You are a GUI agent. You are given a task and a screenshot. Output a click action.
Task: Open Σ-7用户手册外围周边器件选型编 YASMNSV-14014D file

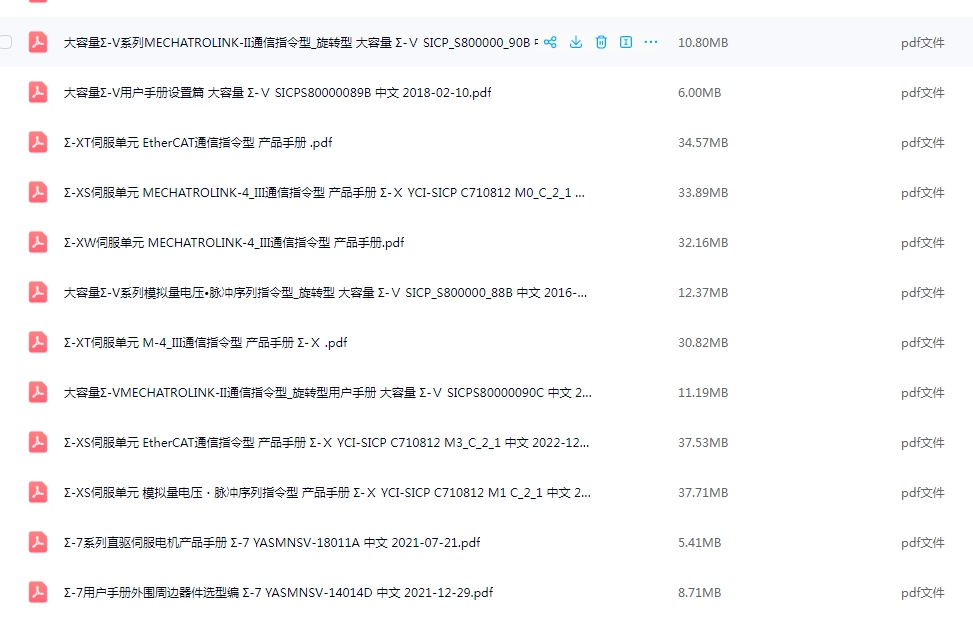coord(278,593)
